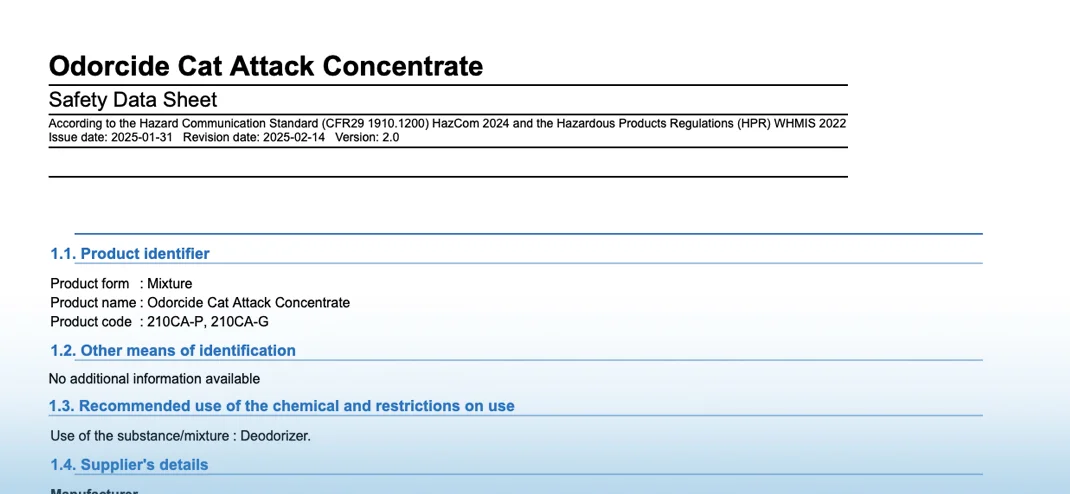The image size is (1070, 494).
Task: Click the Safety Data Sheet subtitle
Action: (133, 100)
